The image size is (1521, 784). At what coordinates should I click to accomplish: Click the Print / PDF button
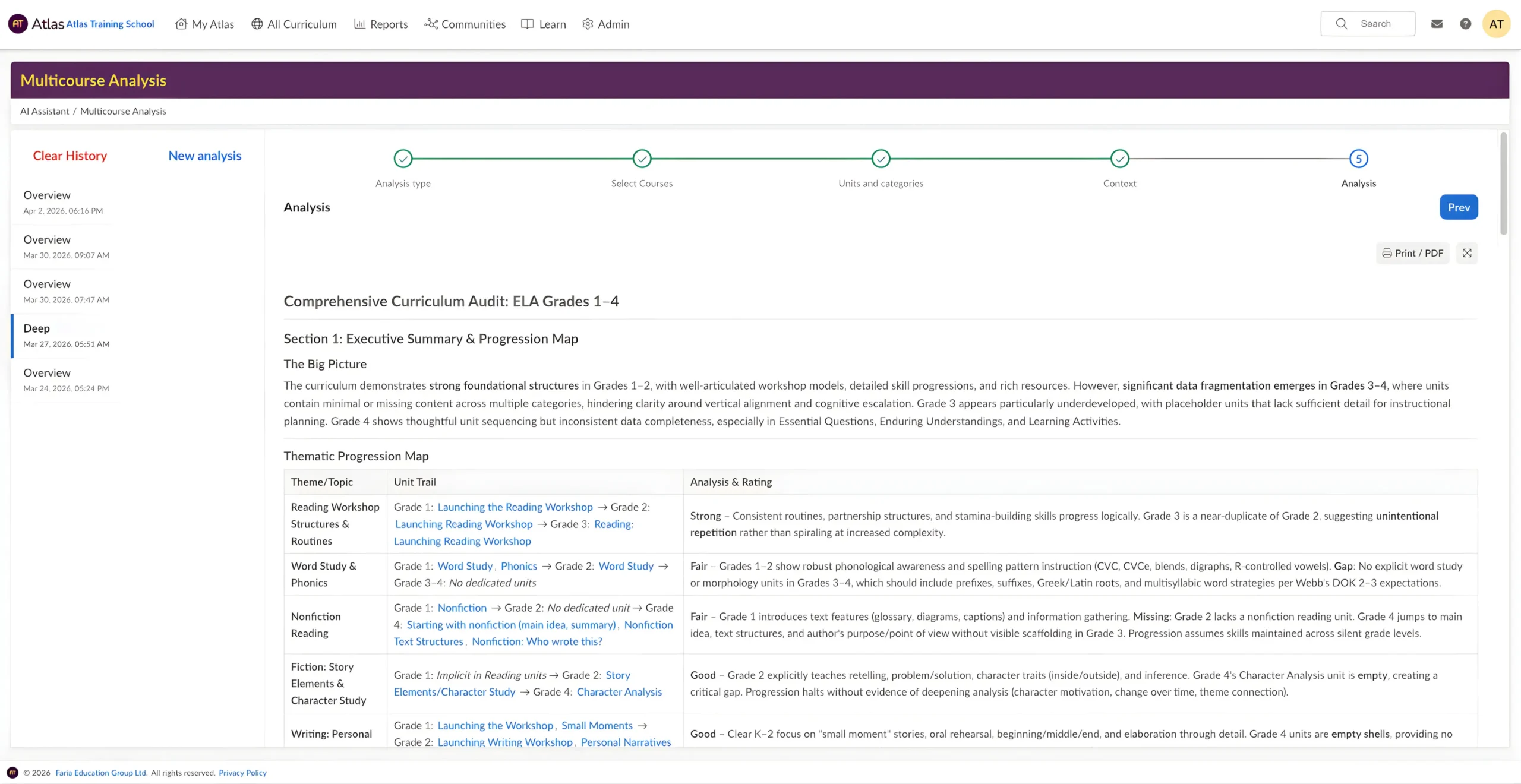[1412, 253]
